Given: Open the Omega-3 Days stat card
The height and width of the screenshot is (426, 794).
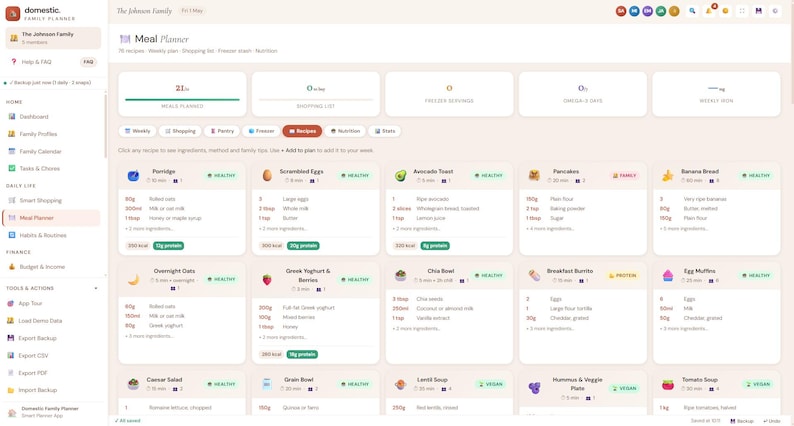Looking at the screenshot, I should pyautogui.click(x=583, y=94).
